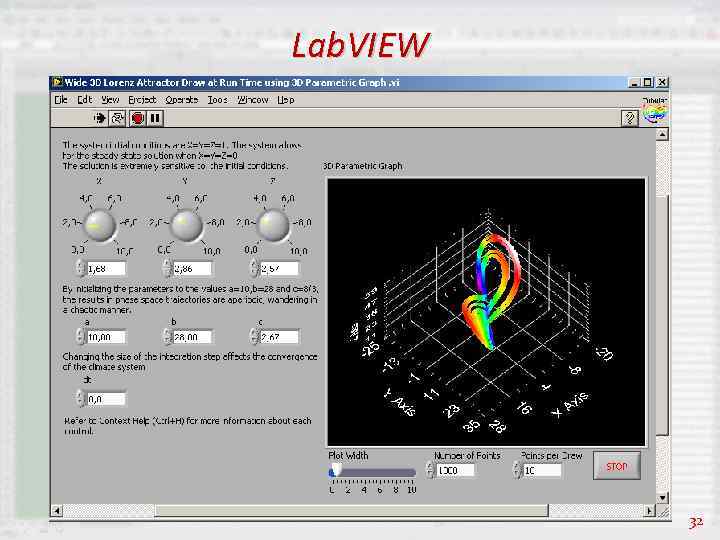This screenshot has width=720, height=540.
Task: Click the stepper for parameter c
Action: pos(254,337)
